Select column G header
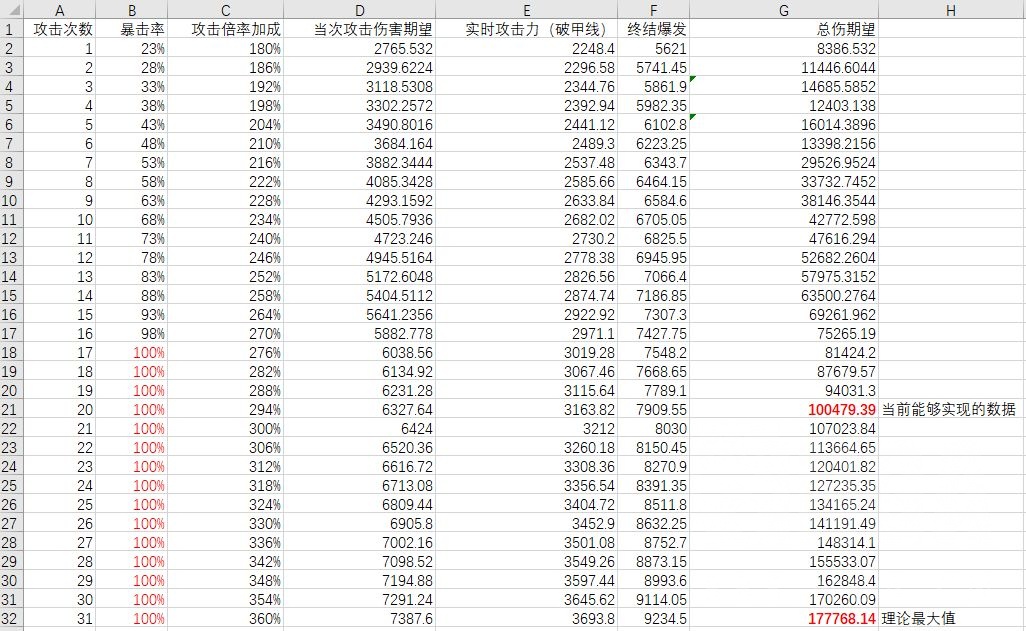 click(x=784, y=10)
